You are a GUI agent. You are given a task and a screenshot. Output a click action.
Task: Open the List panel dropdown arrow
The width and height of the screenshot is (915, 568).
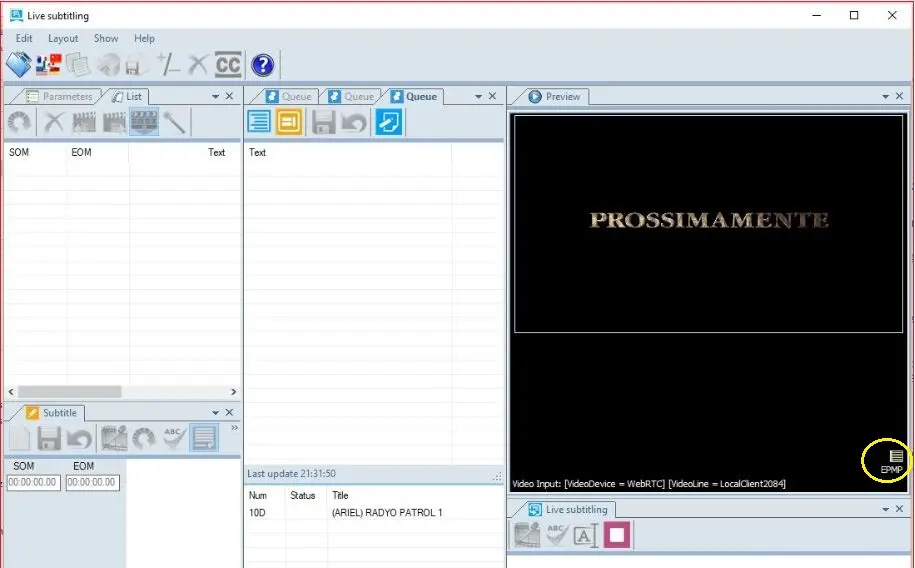pos(215,96)
